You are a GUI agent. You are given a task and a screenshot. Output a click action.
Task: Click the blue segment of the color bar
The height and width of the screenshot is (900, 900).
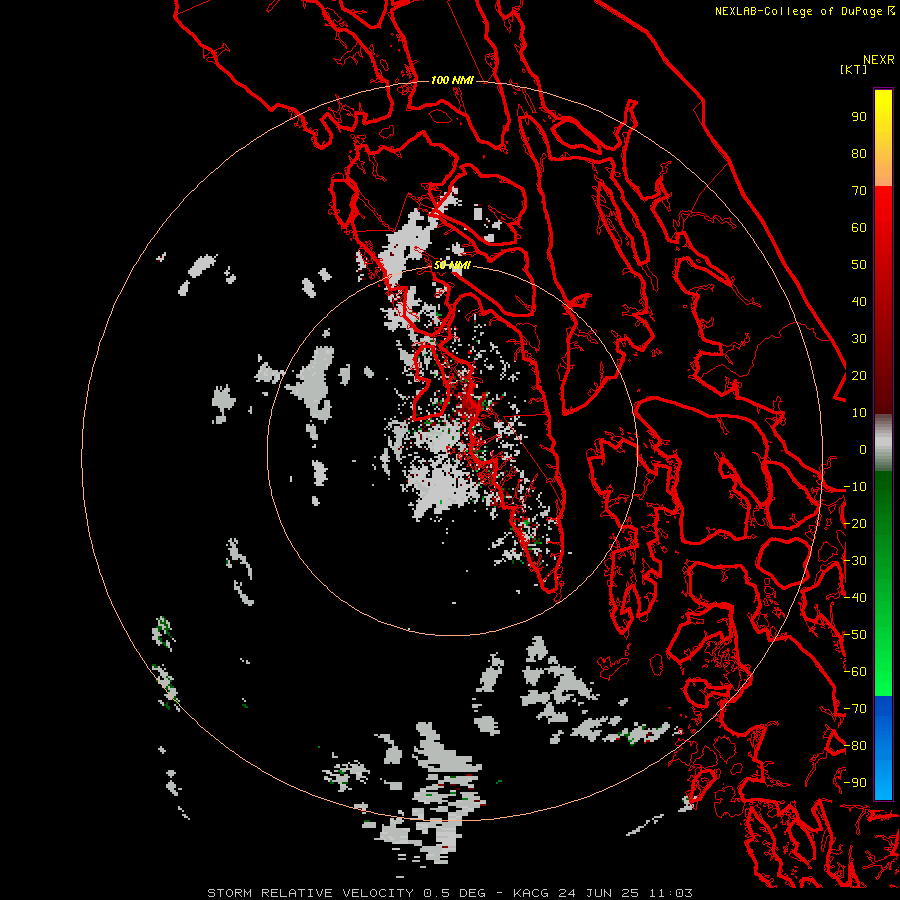(883, 747)
